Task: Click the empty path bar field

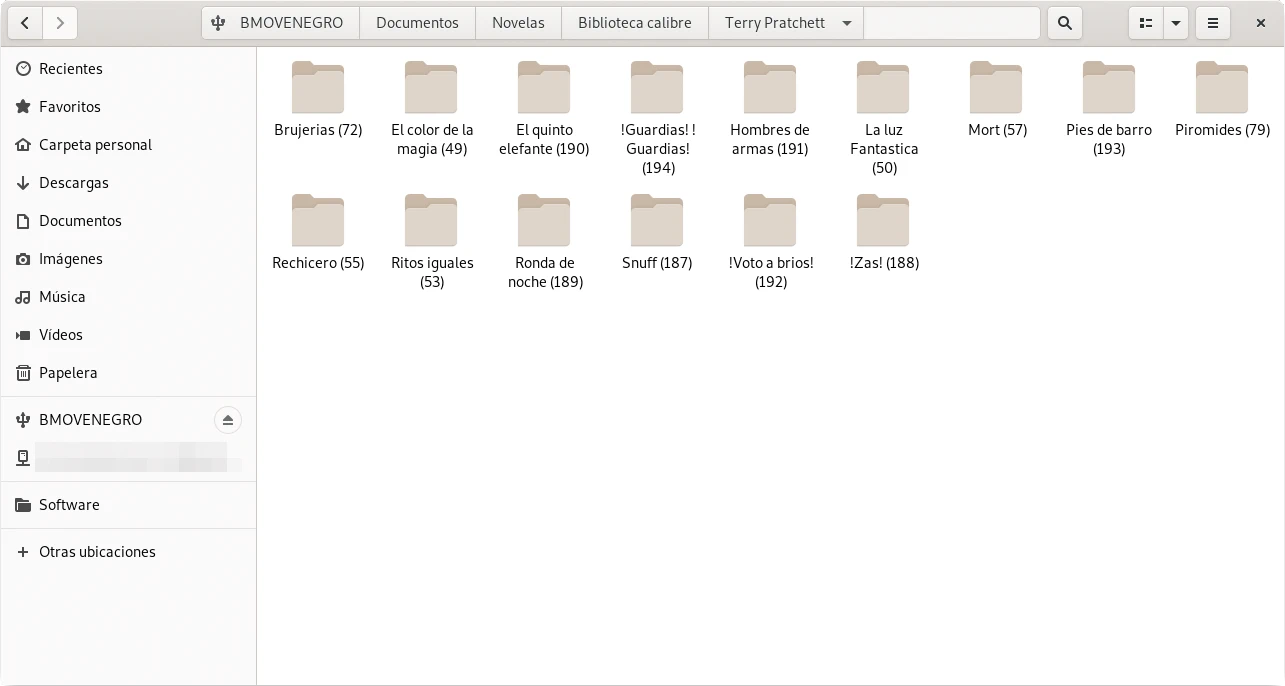Action: (951, 23)
